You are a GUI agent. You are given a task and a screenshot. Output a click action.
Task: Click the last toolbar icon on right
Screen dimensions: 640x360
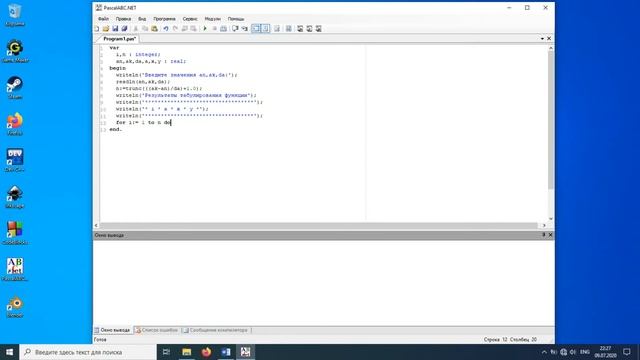[319, 29]
